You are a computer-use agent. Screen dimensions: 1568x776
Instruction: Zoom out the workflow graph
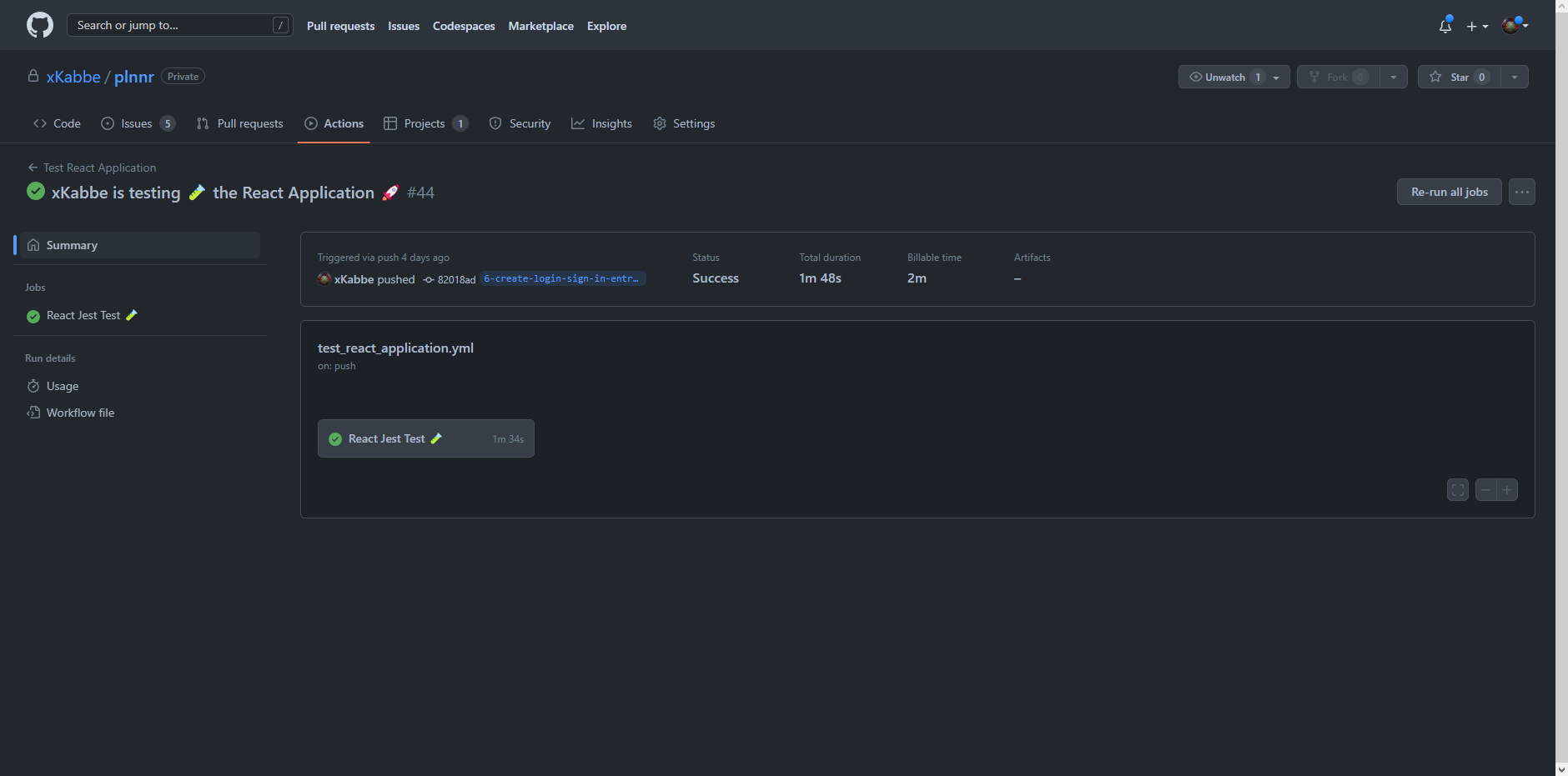(x=1485, y=490)
